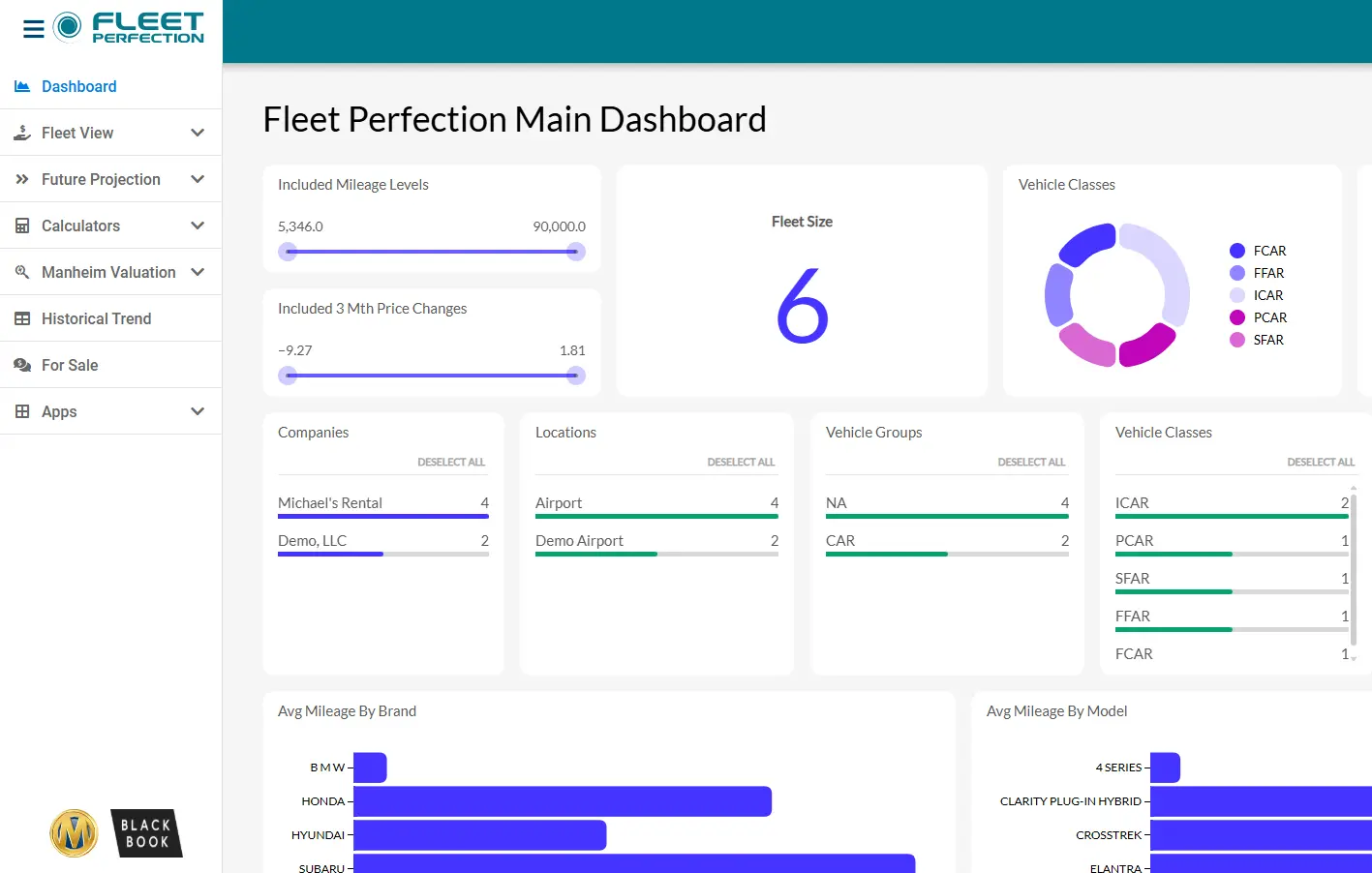Click the For Sale coins icon
Viewport: 1372px width, 873px height.
[22, 365]
